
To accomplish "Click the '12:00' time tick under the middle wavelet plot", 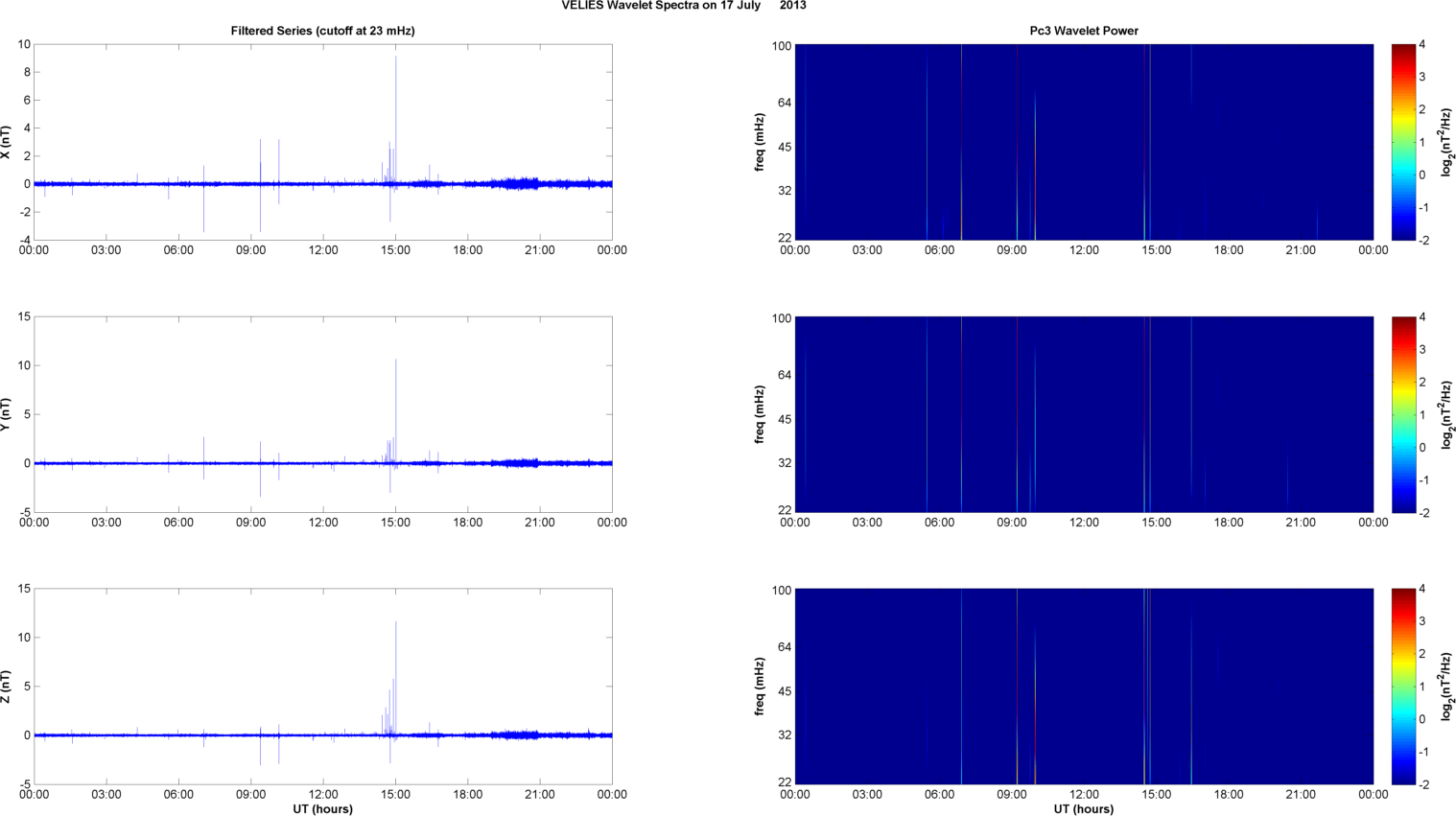I will 1084,523.
